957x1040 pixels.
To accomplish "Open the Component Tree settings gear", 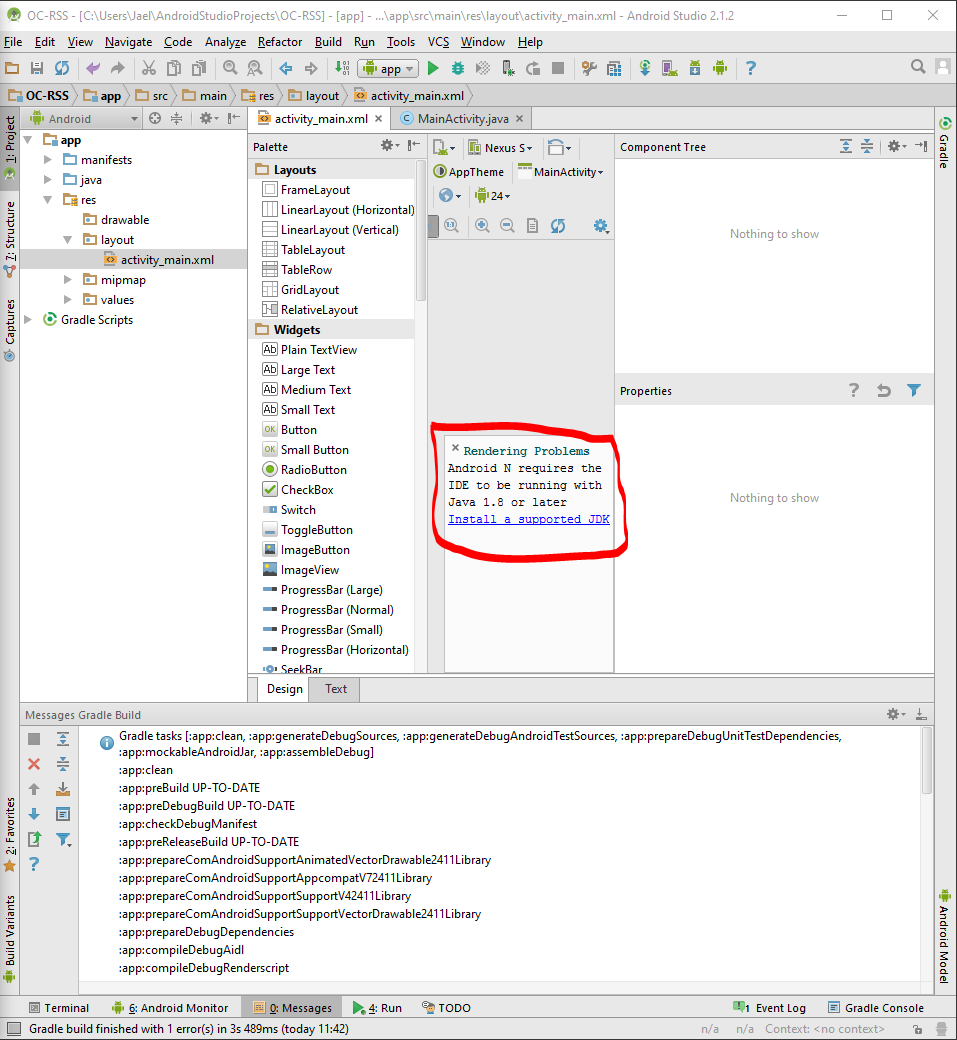I will (895, 146).
